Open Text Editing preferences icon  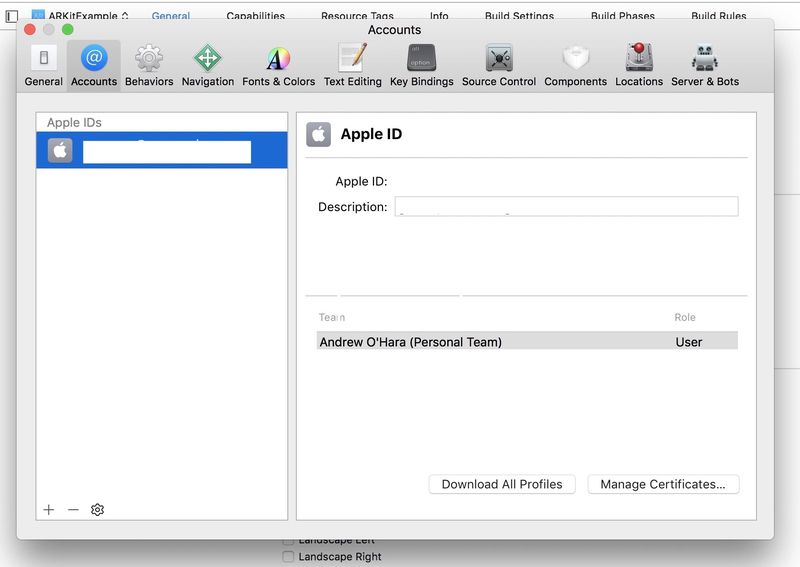(x=353, y=58)
